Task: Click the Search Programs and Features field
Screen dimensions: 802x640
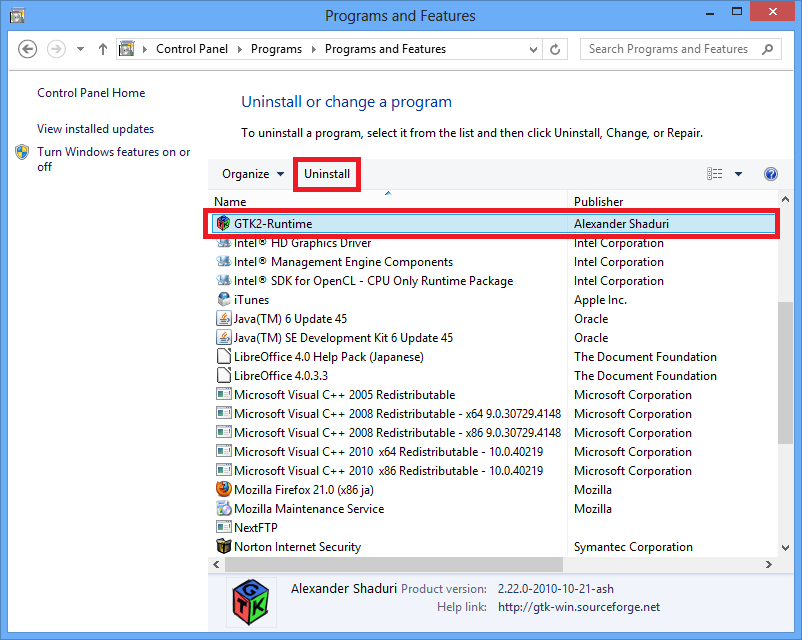Action: 668,49
